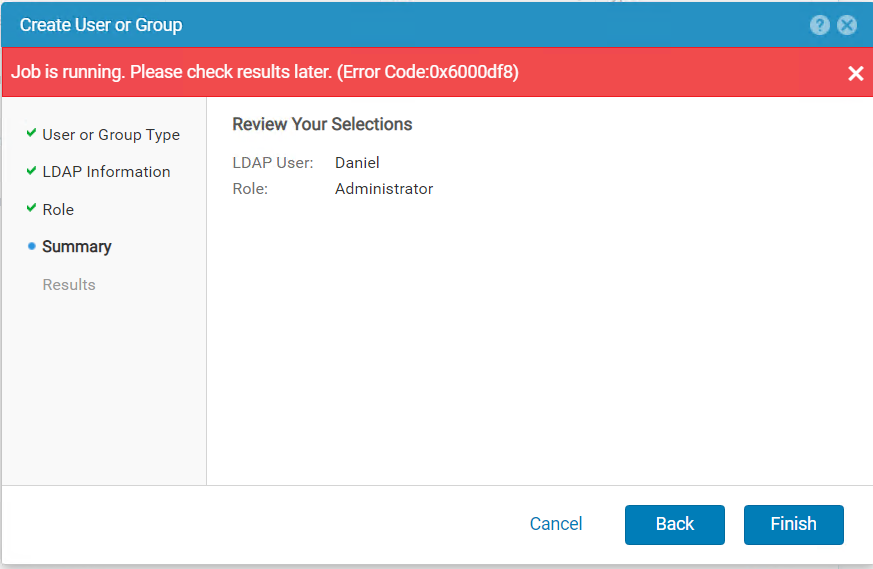The height and width of the screenshot is (569, 873).
Task: Click the error code message text
Action: 265,73
